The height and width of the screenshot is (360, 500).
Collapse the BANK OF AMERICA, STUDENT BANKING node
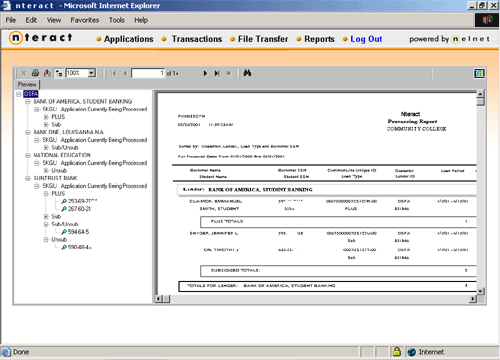click(28, 101)
